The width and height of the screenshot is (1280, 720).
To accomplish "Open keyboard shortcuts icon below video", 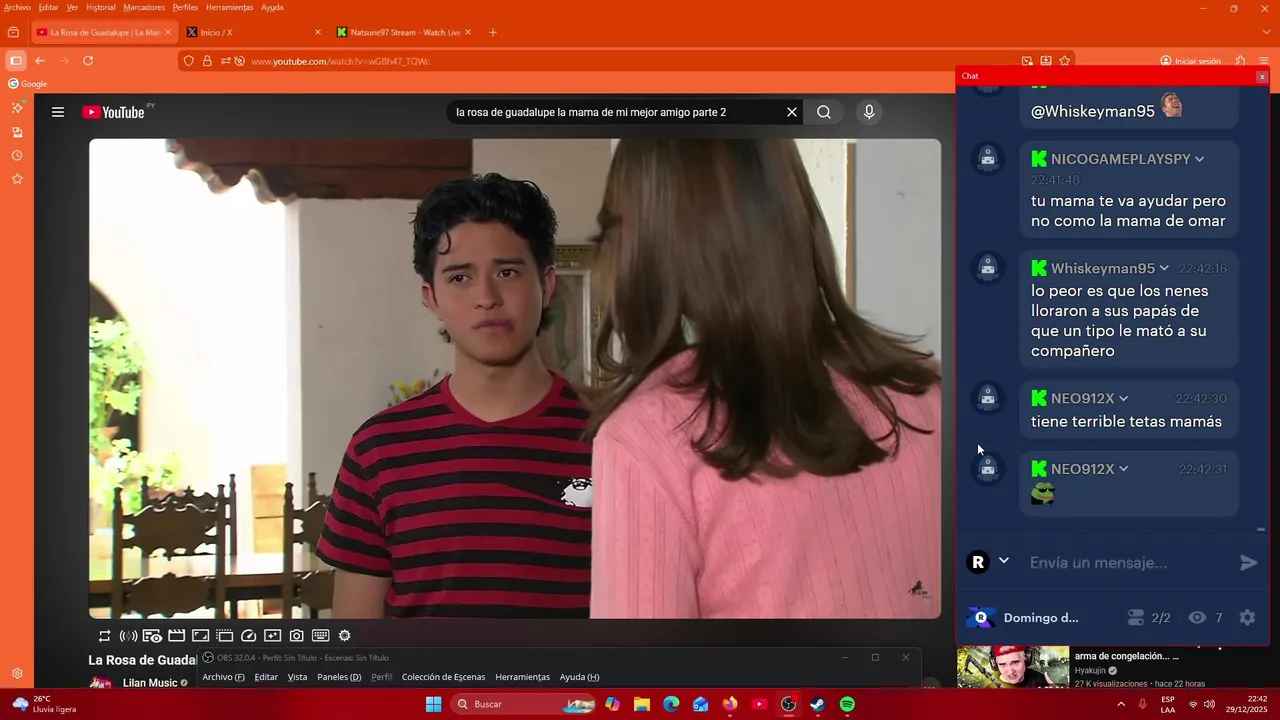I will (321, 636).
